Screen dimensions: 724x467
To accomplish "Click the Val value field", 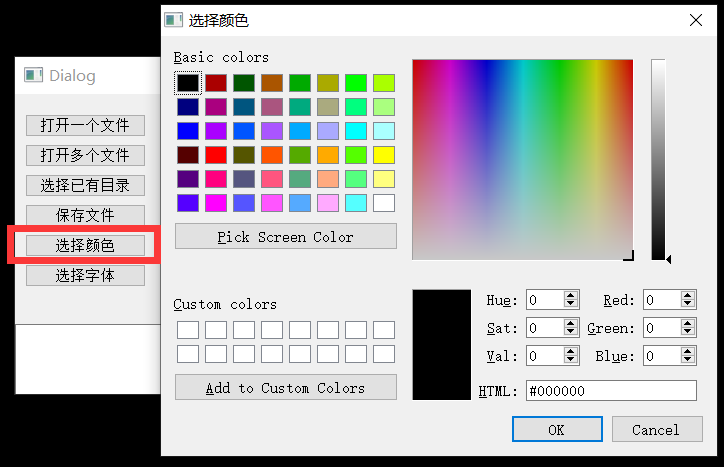I will click(545, 356).
